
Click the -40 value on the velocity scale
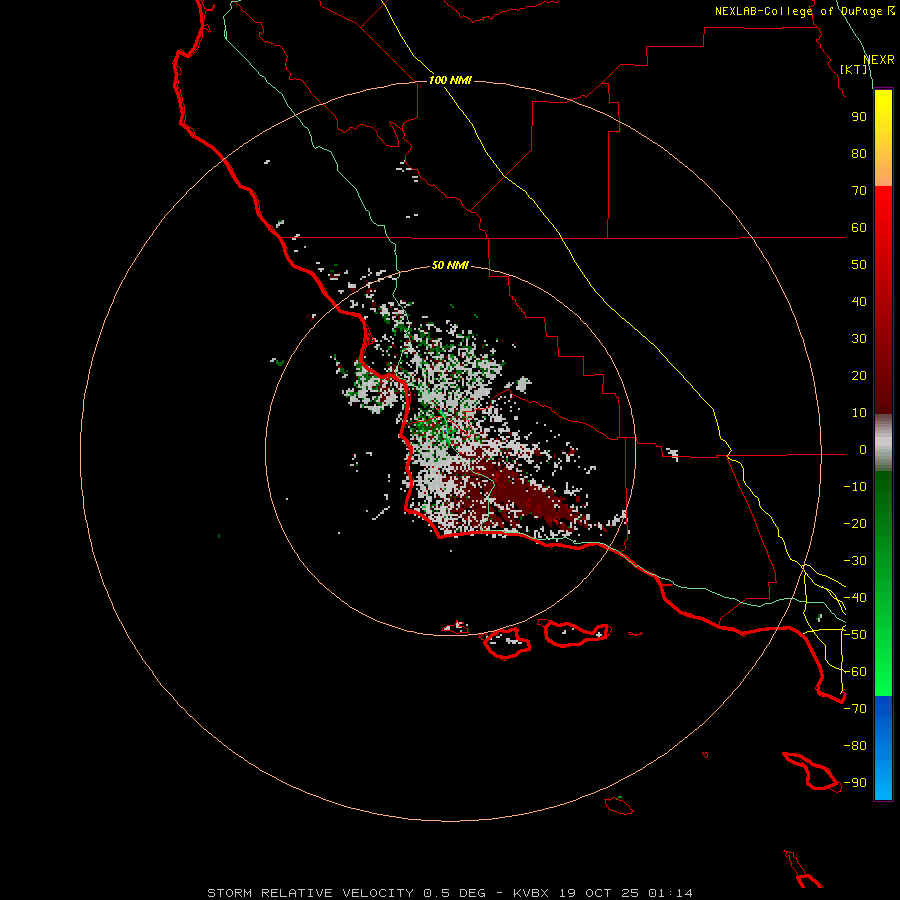tap(855, 598)
